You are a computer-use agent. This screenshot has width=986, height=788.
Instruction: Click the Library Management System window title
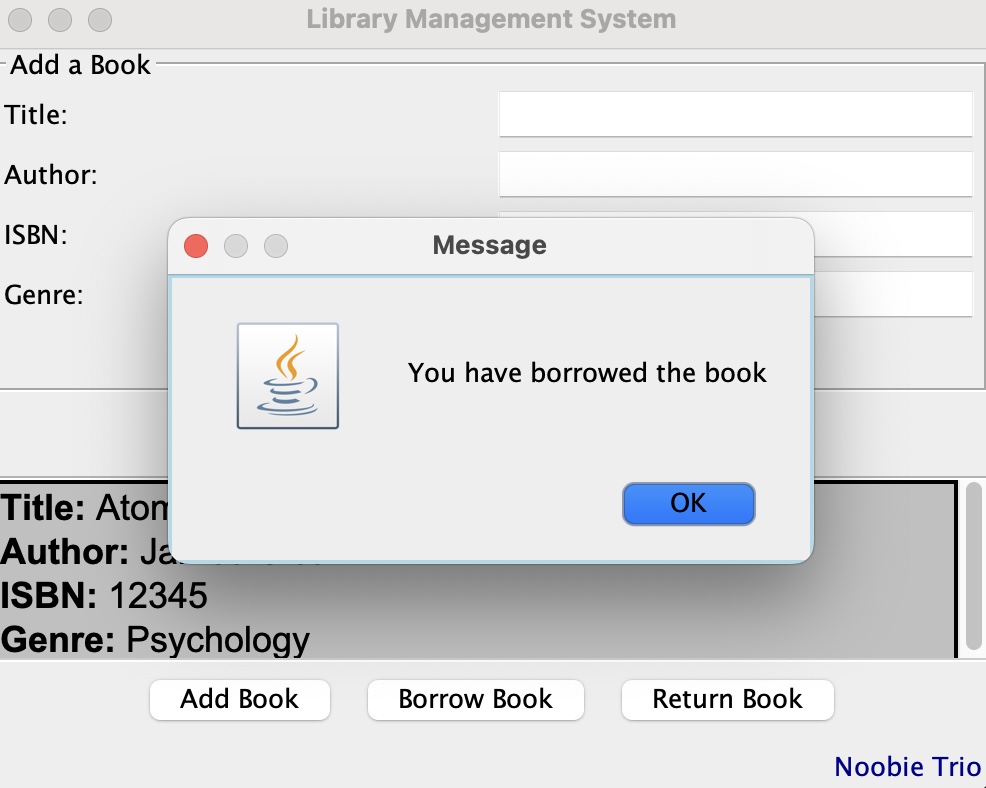click(x=491, y=19)
